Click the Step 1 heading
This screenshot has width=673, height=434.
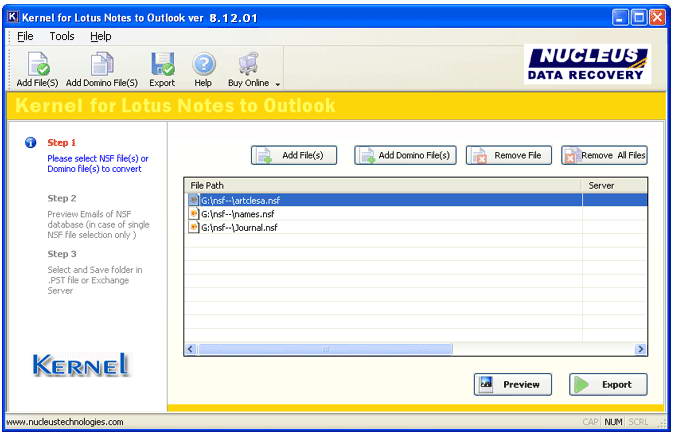(x=61, y=143)
